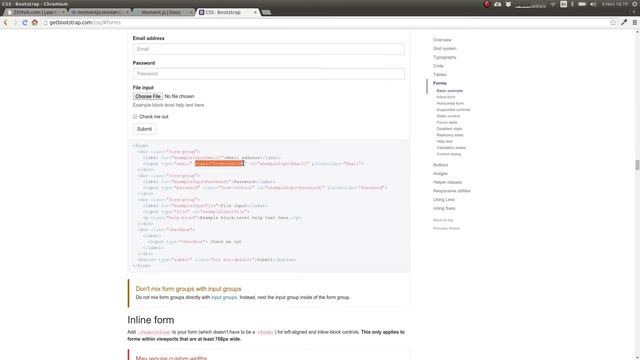Jump to Focus state sub-section

[x=447, y=122]
